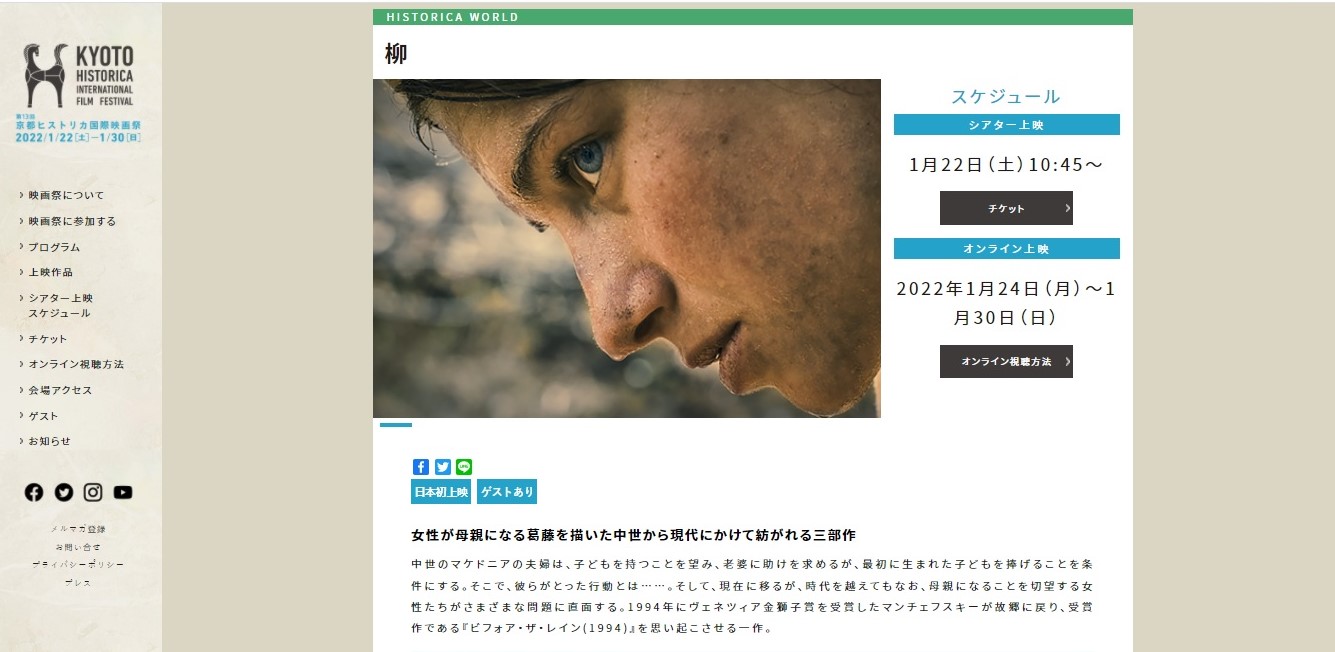Click the film still image
The image size is (1335, 652).
(627, 248)
